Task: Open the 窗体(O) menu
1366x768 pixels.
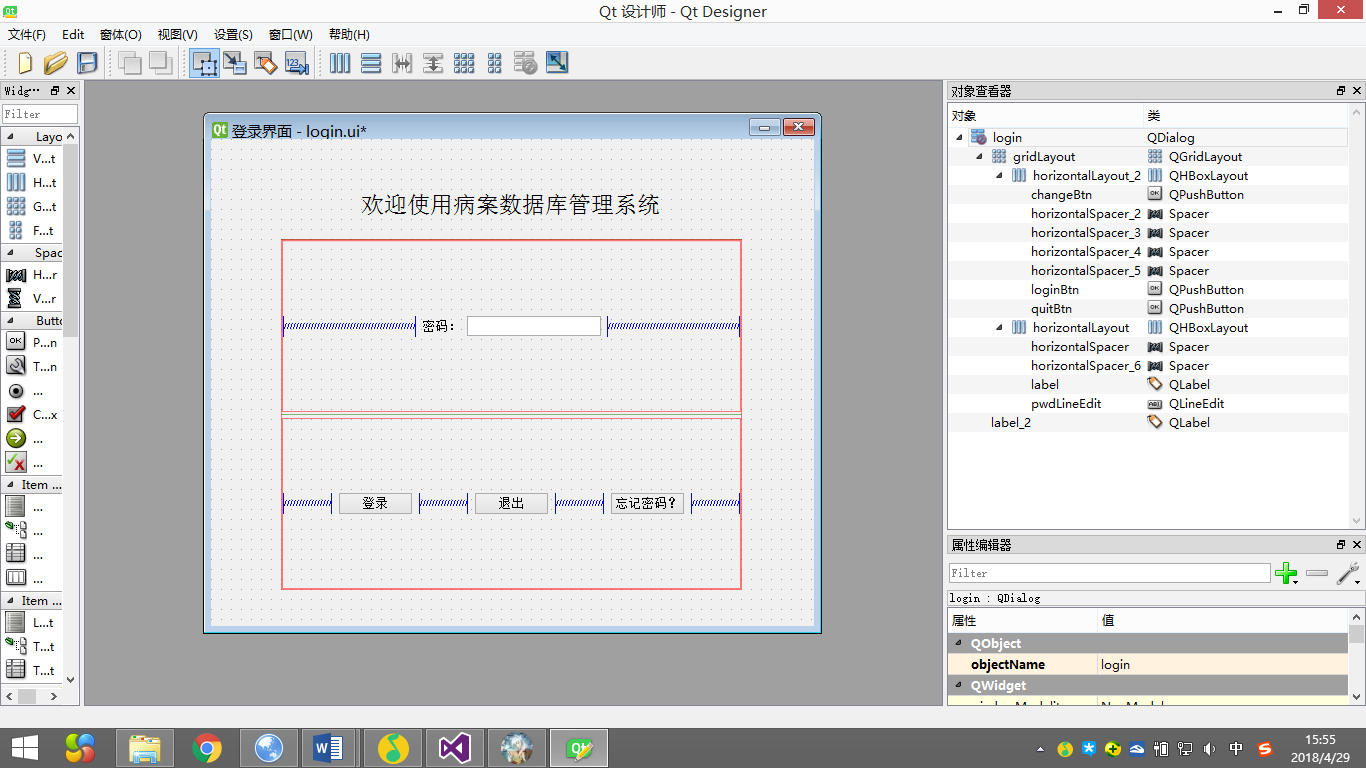Action: coord(120,34)
